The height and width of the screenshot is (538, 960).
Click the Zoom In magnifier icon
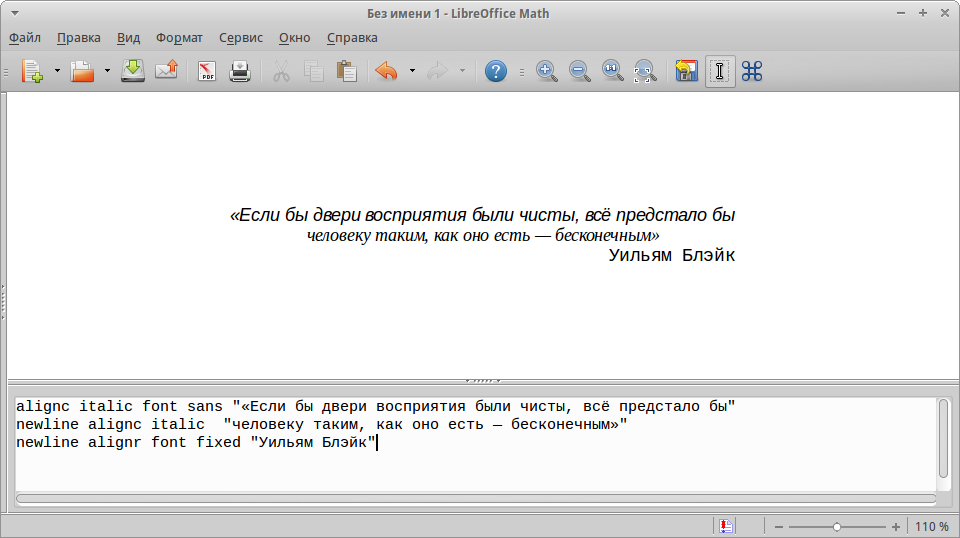[546, 71]
